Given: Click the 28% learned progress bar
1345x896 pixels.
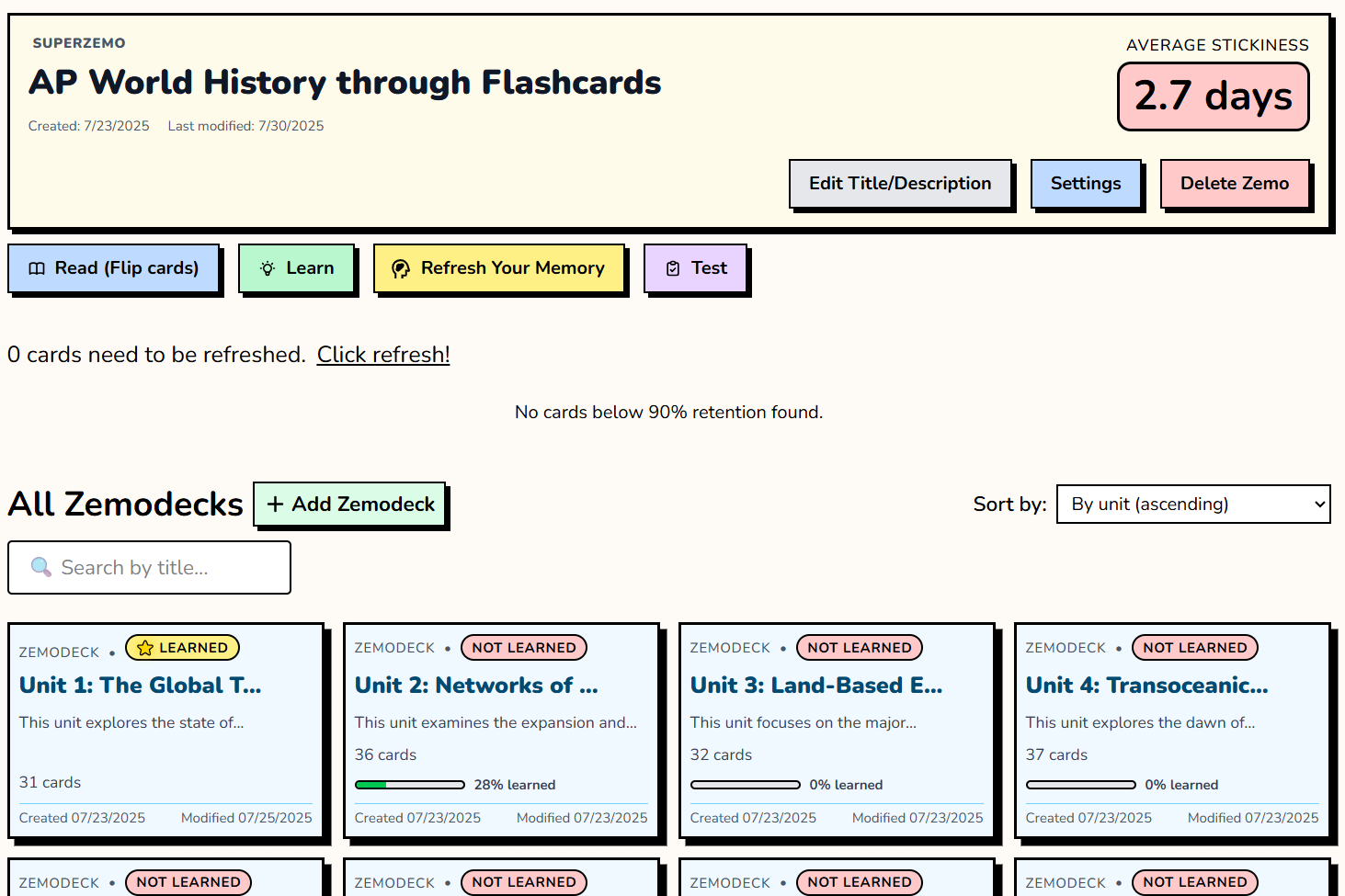Looking at the screenshot, I should [x=410, y=785].
